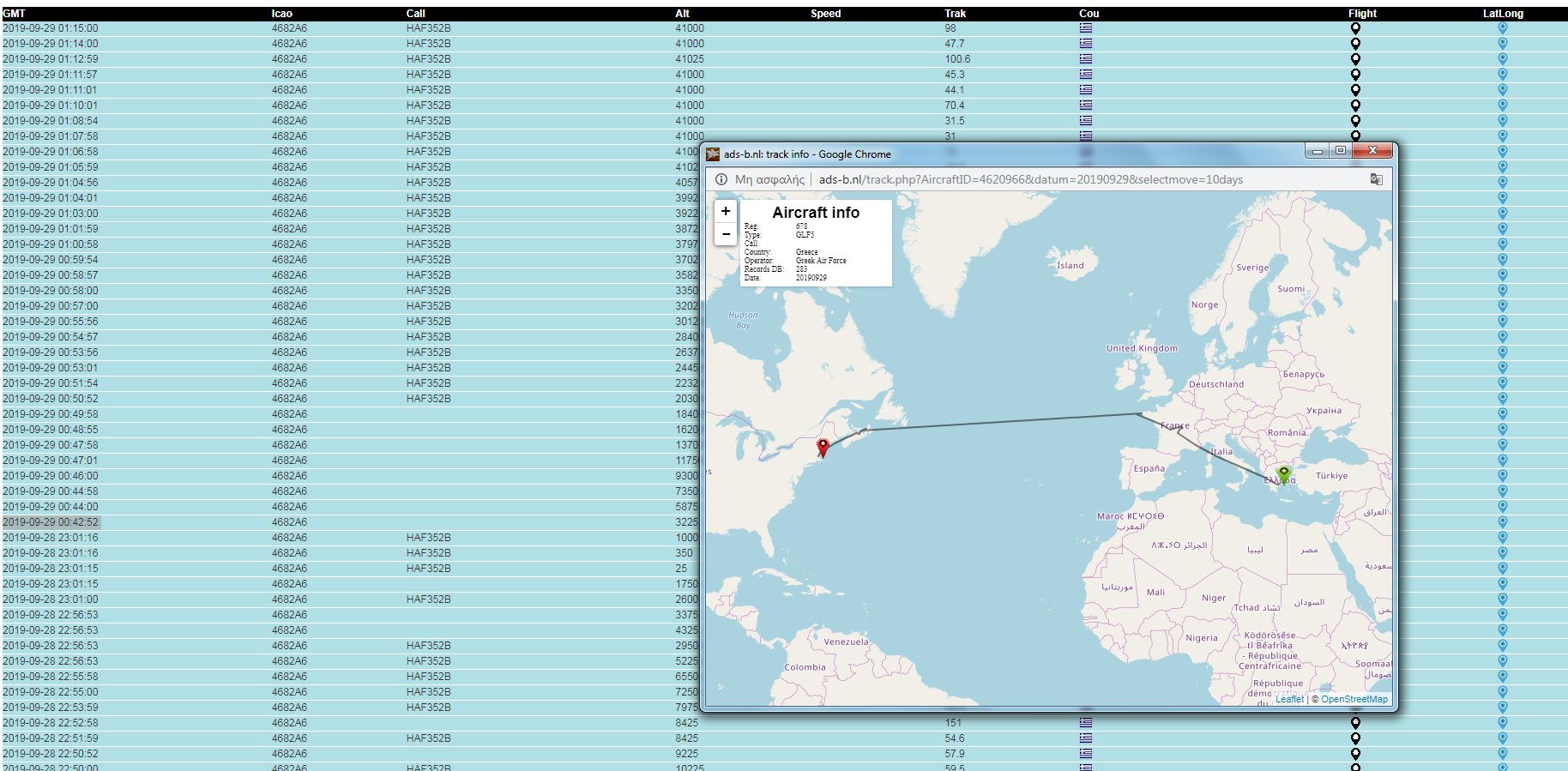1568x771 pixels.
Task: Click the Flight pin for row 01:14:00
Action: [x=1355, y=44]
